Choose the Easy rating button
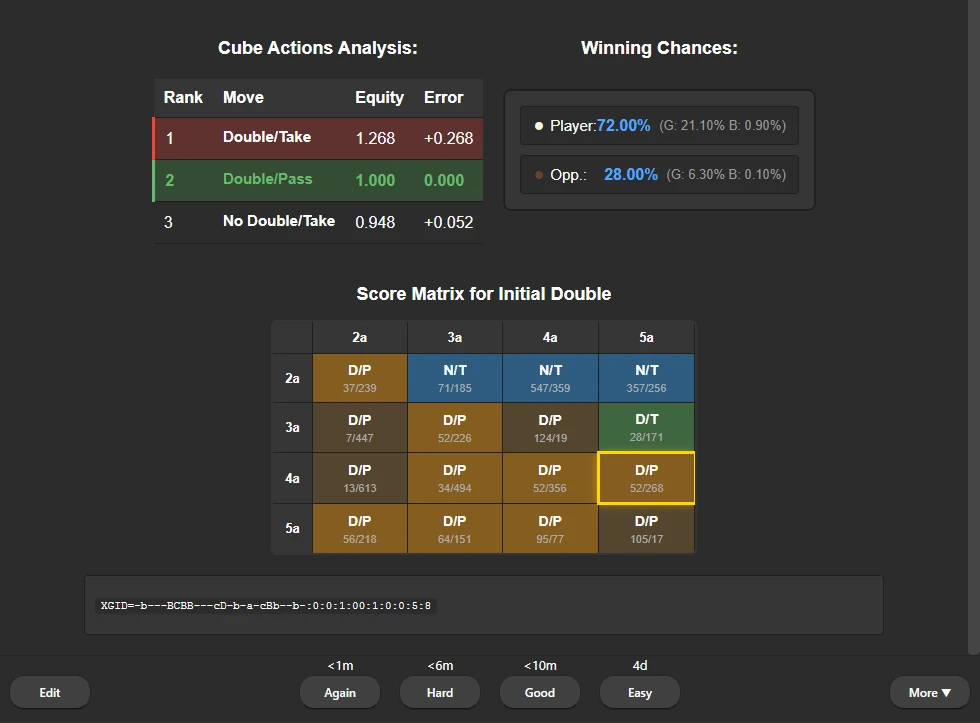This screenshot has width=980, height=723. (x=639, y=692)
